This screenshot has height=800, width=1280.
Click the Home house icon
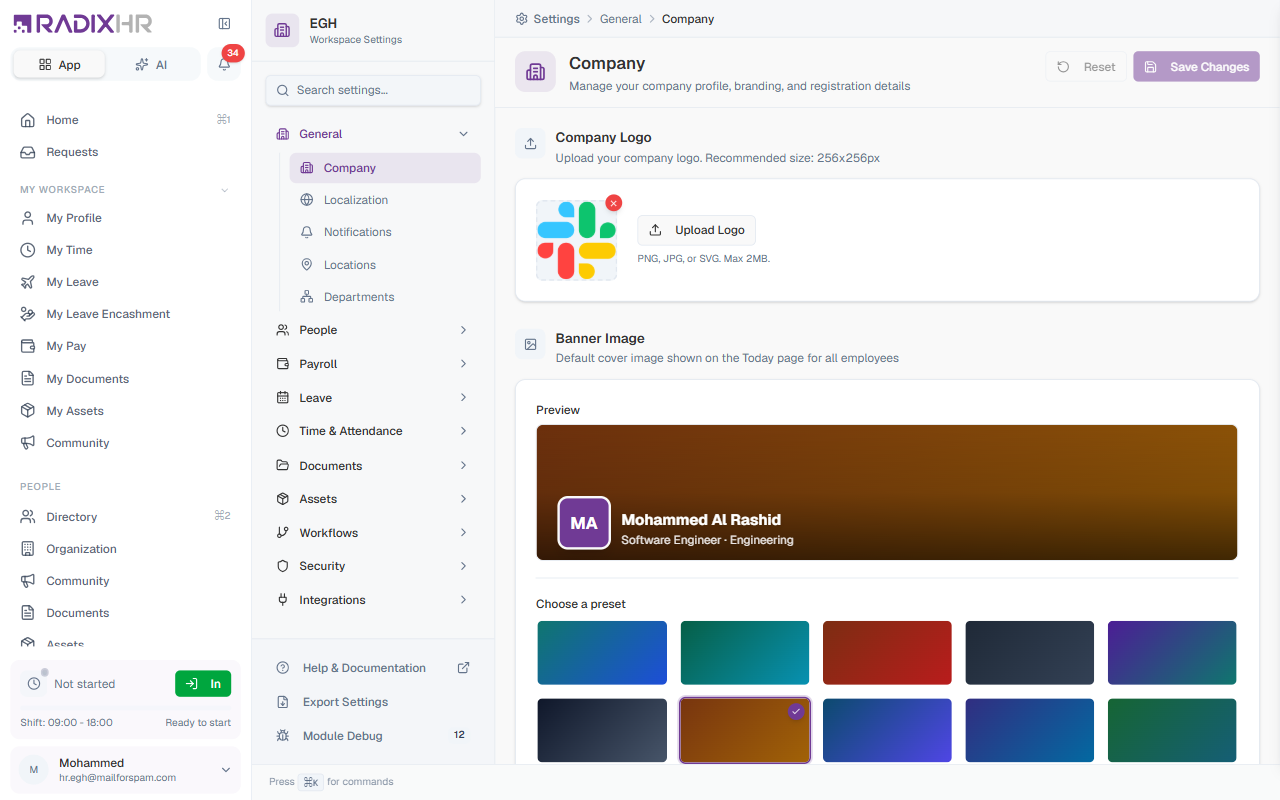(28, 120)
